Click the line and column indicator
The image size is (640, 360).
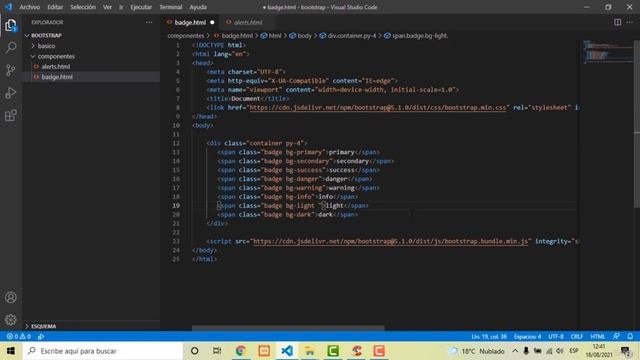click(x=489, y=337)
